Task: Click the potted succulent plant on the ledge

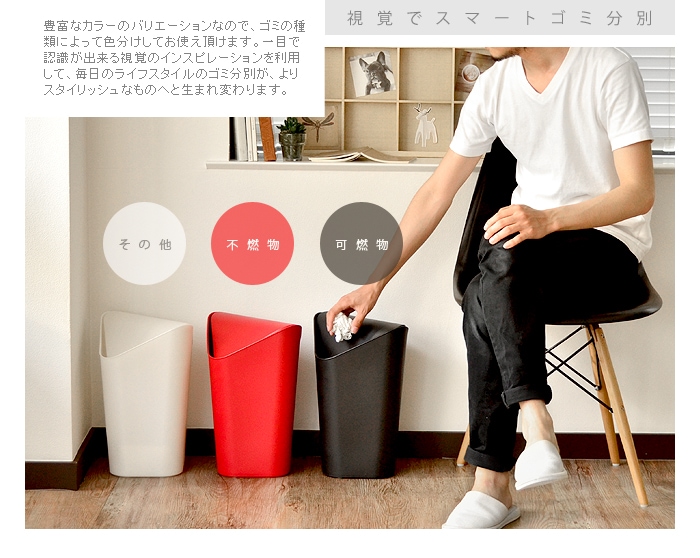Action: point(292,139)
